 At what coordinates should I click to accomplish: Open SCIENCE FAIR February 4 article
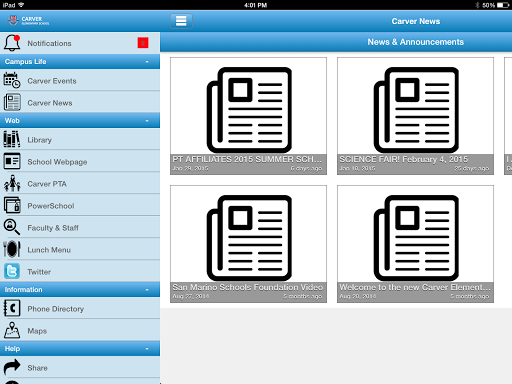pyautogui.click(x=415, y=116)
